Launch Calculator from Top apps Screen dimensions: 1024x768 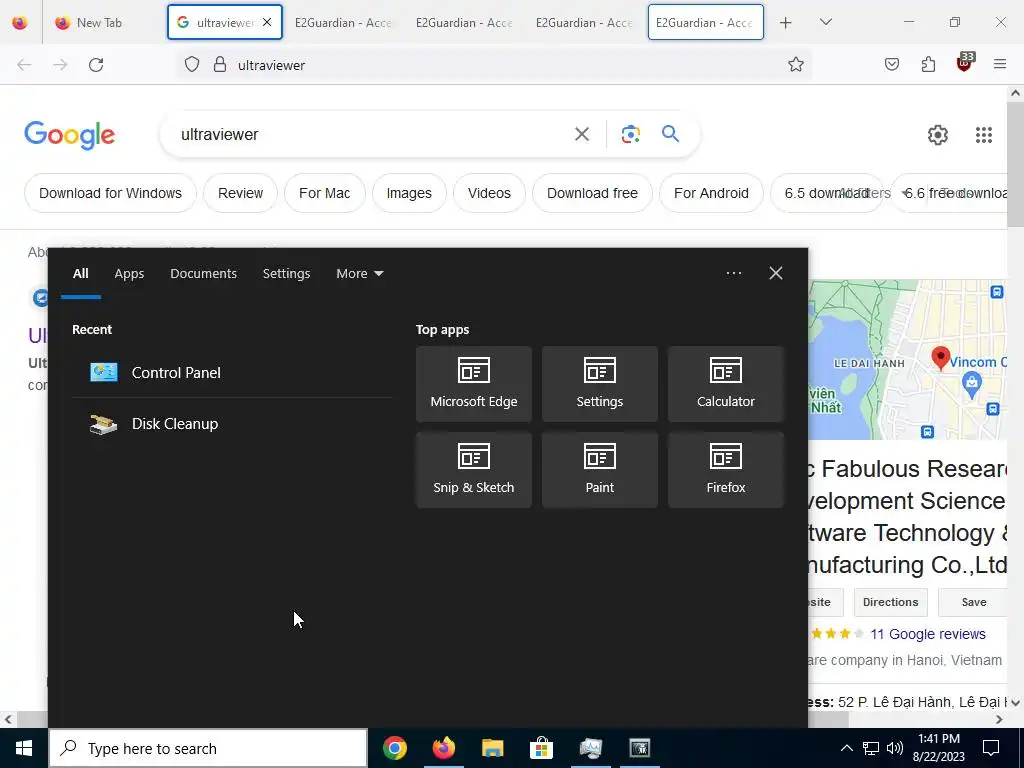click(x=726, y=384)
